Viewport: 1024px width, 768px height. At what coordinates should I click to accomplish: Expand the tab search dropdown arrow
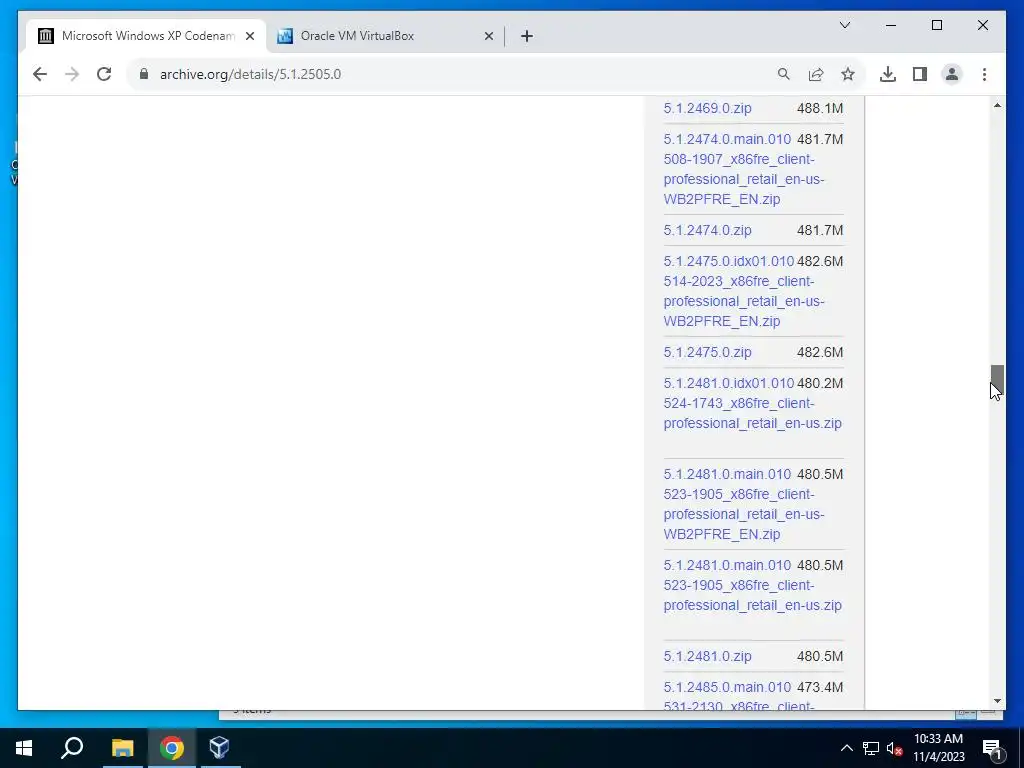coord(844,25)
